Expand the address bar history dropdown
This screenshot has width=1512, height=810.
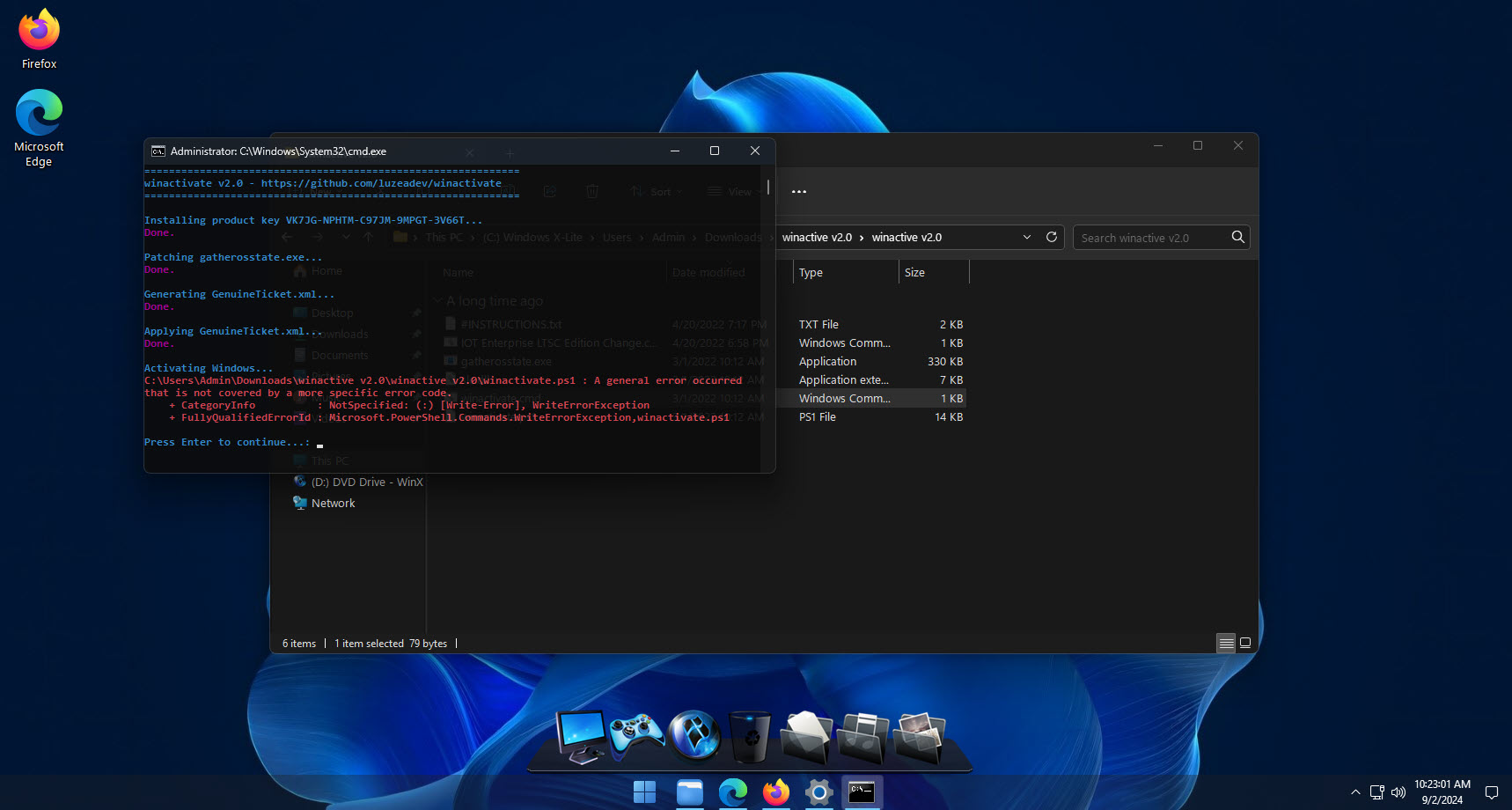(x=1026, y=238)
